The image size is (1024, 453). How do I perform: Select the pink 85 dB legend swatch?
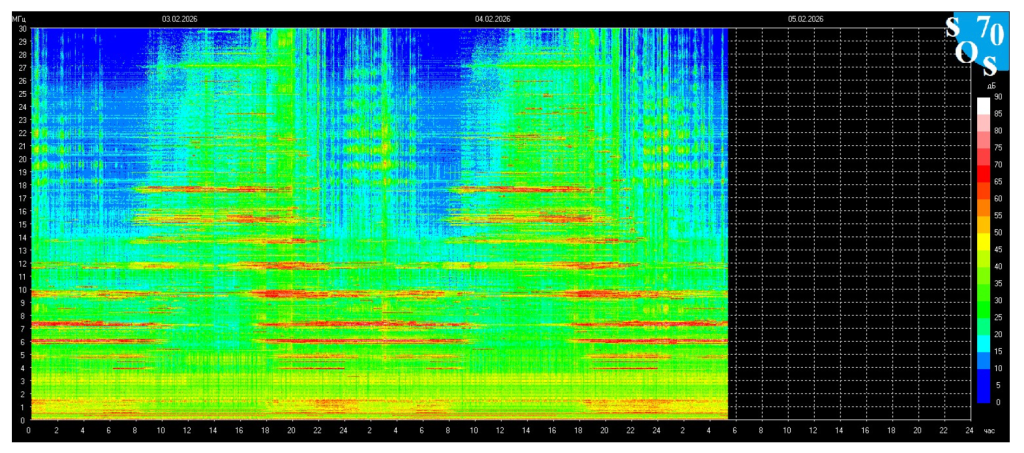point(984,123)
